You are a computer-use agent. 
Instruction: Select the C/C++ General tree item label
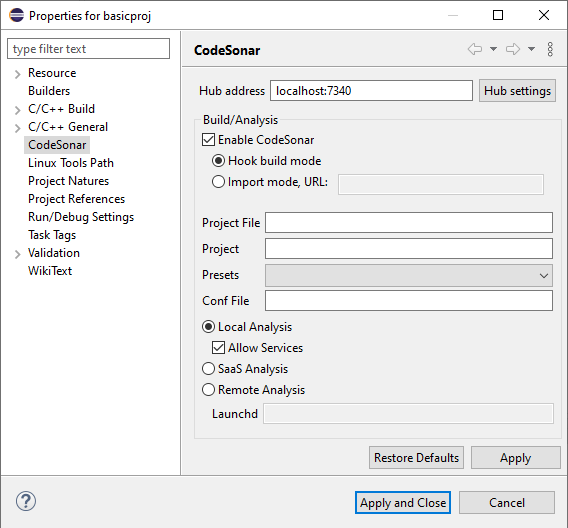(x=68, y=127)
